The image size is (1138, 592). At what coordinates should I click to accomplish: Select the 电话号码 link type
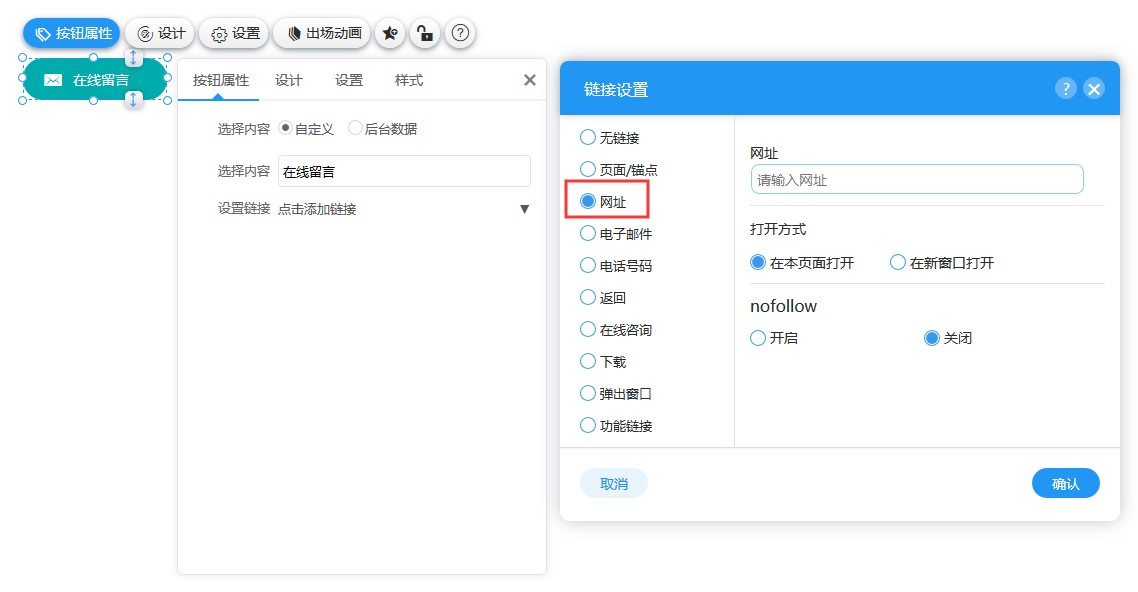point(616,266)
